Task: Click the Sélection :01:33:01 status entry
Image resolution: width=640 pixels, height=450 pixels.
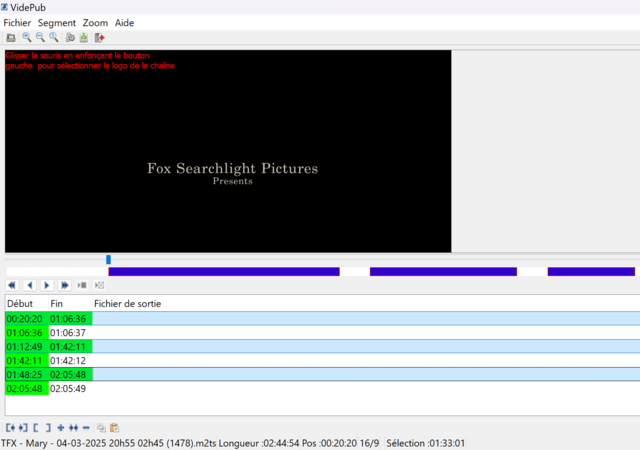Action: [425, 443]
